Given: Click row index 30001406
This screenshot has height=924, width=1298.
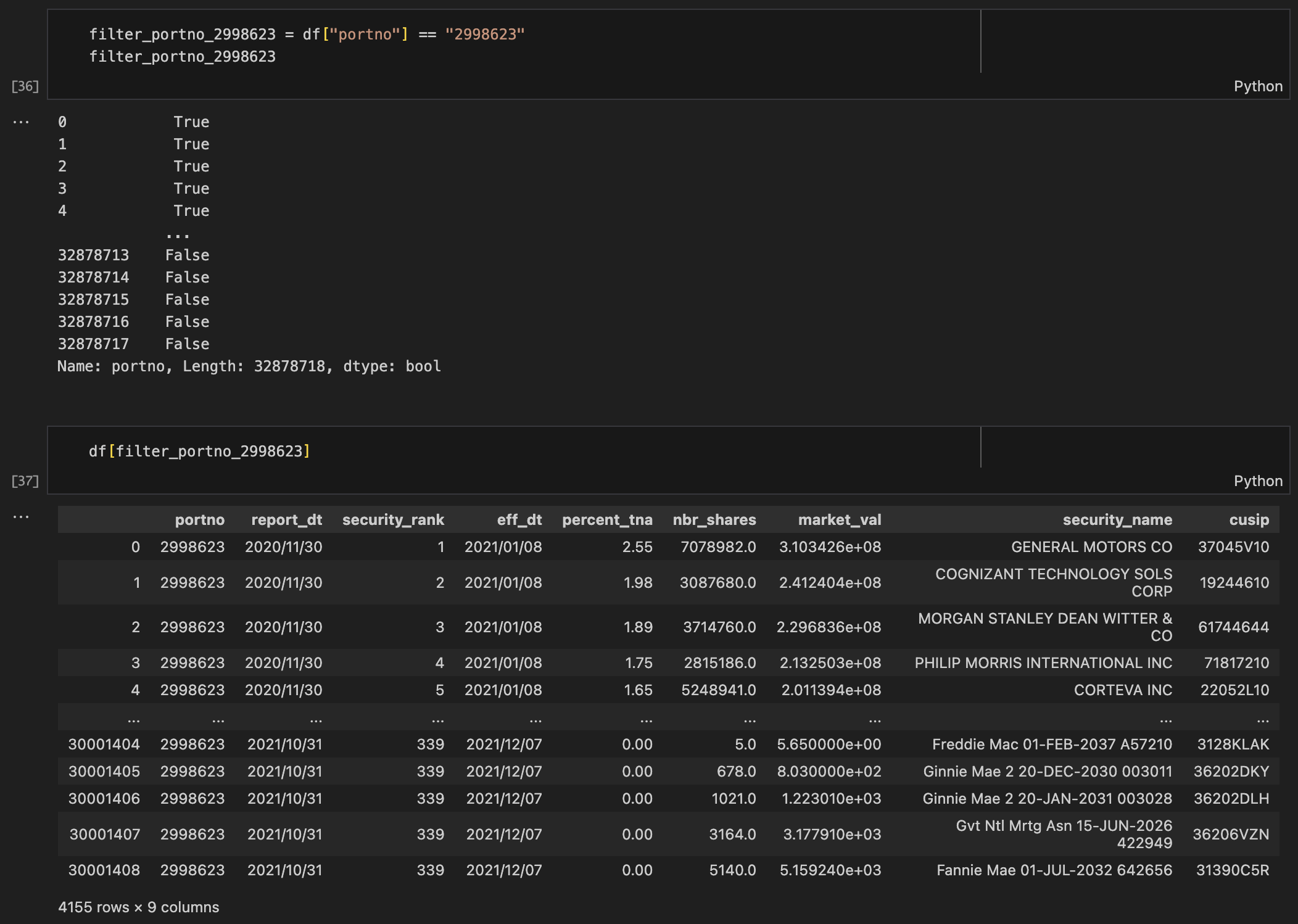Looking at the screenshot, I should point(104,799).
